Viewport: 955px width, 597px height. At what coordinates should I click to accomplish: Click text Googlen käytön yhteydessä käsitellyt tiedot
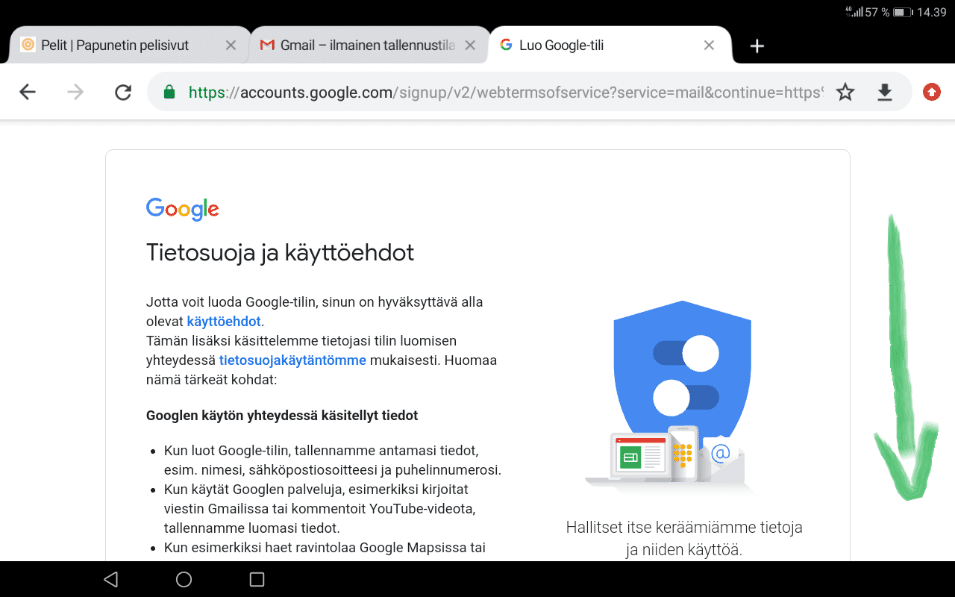[281, 415]
